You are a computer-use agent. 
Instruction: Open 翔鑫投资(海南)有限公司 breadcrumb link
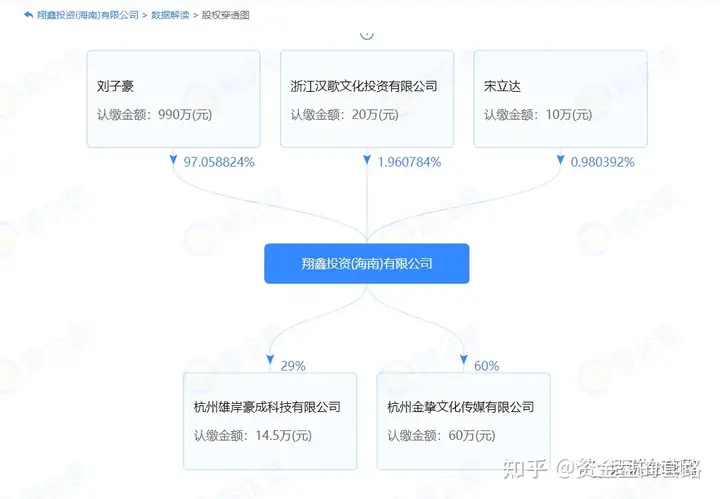click(x=88, y=15)
